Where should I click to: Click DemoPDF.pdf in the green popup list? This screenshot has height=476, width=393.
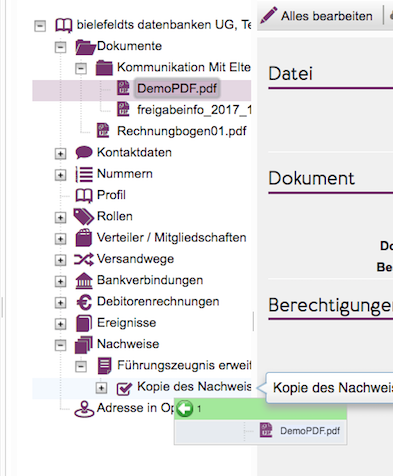(310, 431)
